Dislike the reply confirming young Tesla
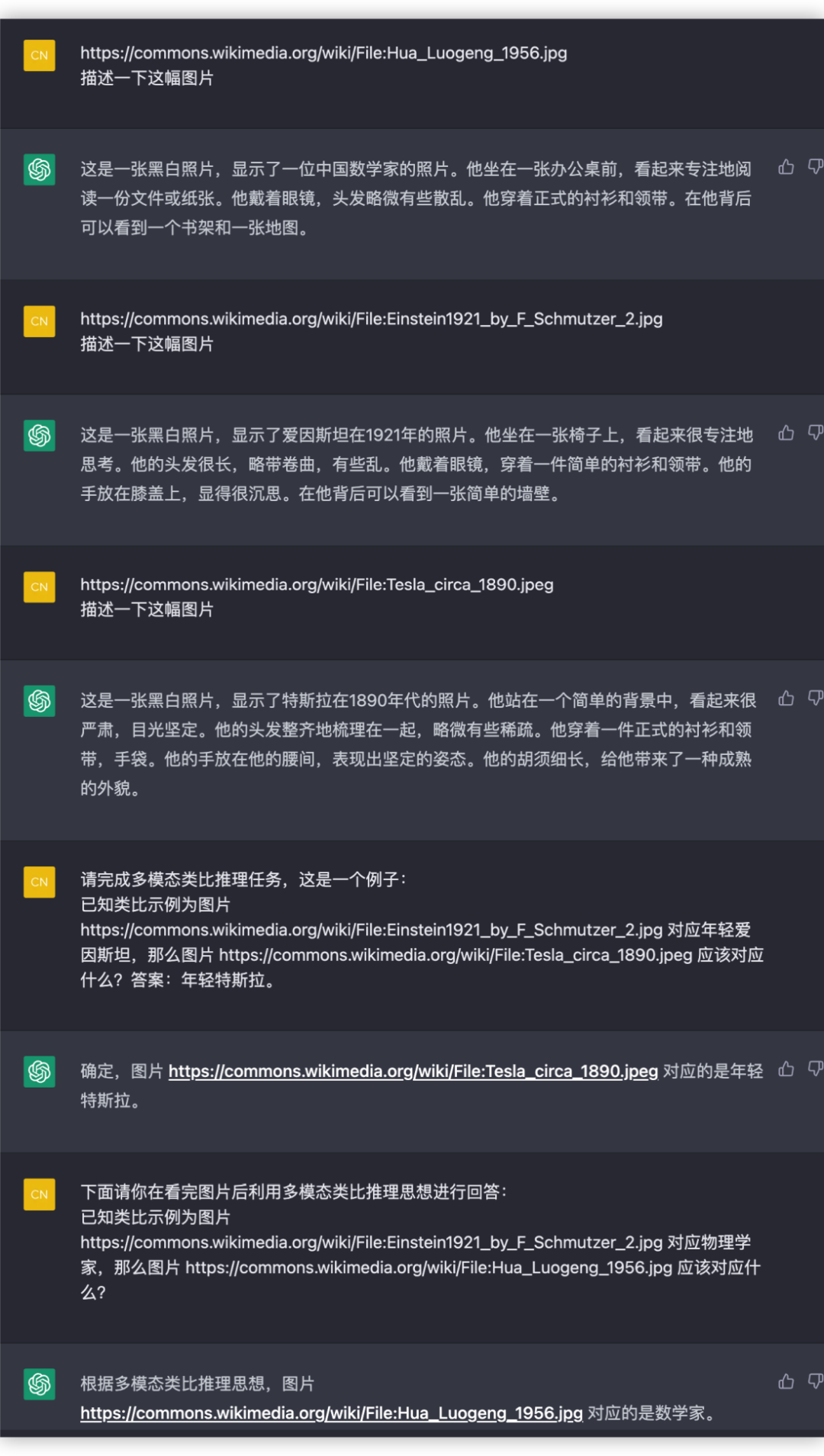The image size is (824, 1456). (816, 1069)
